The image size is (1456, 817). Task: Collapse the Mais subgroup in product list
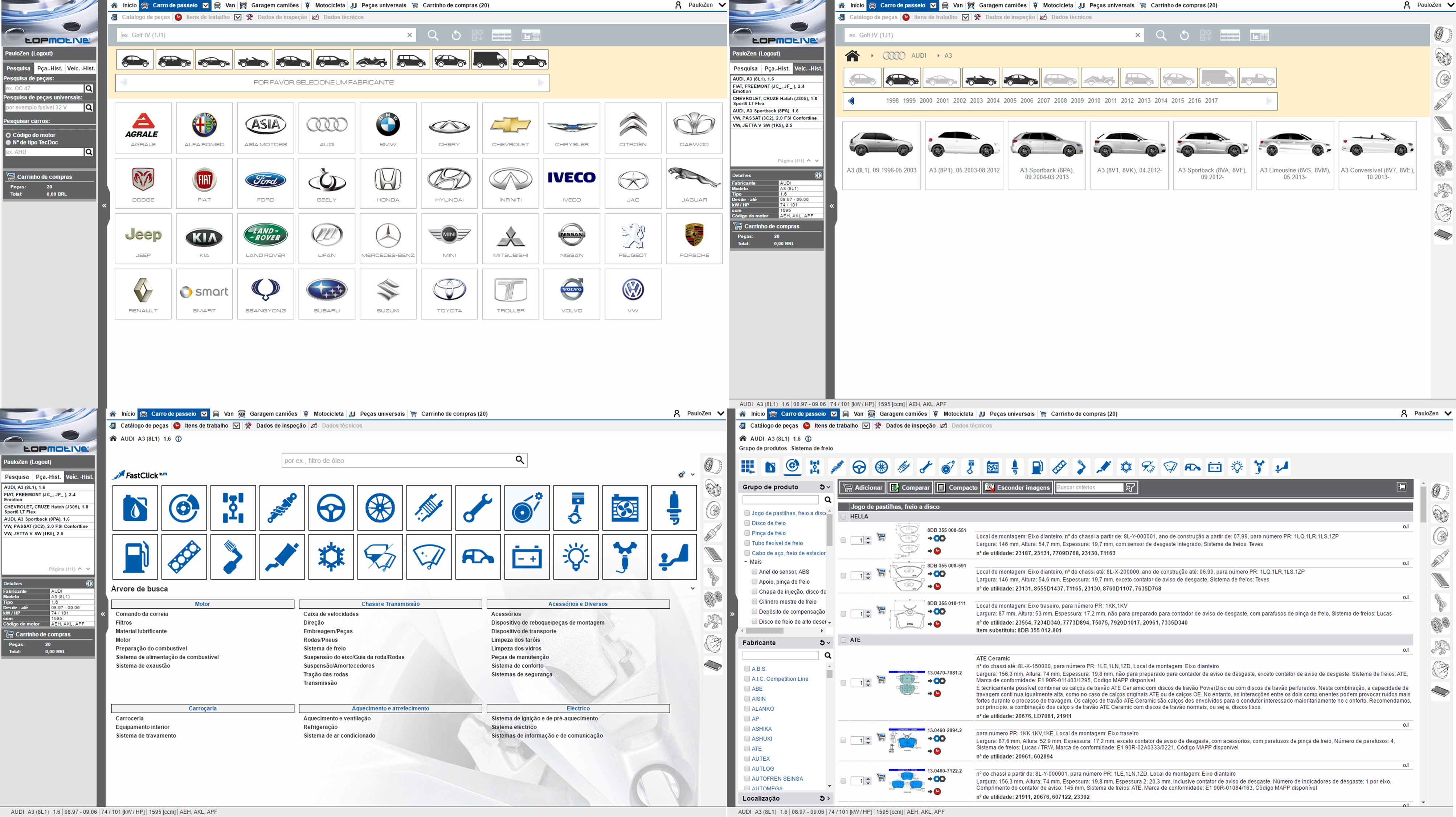[745, 562]
